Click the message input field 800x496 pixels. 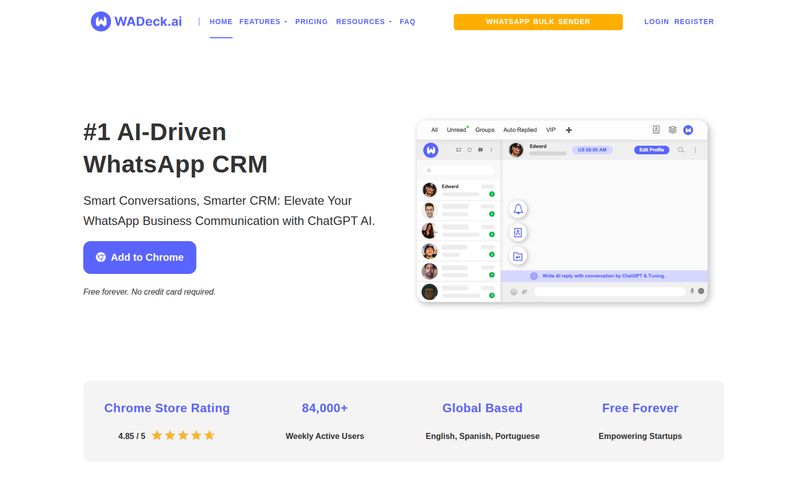610,291
